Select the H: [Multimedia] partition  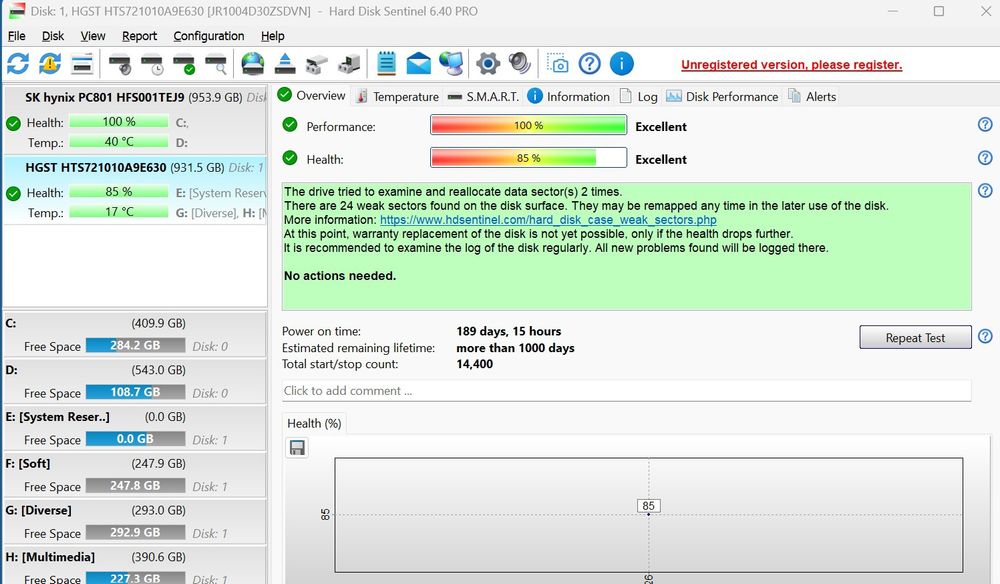(135, 566)
